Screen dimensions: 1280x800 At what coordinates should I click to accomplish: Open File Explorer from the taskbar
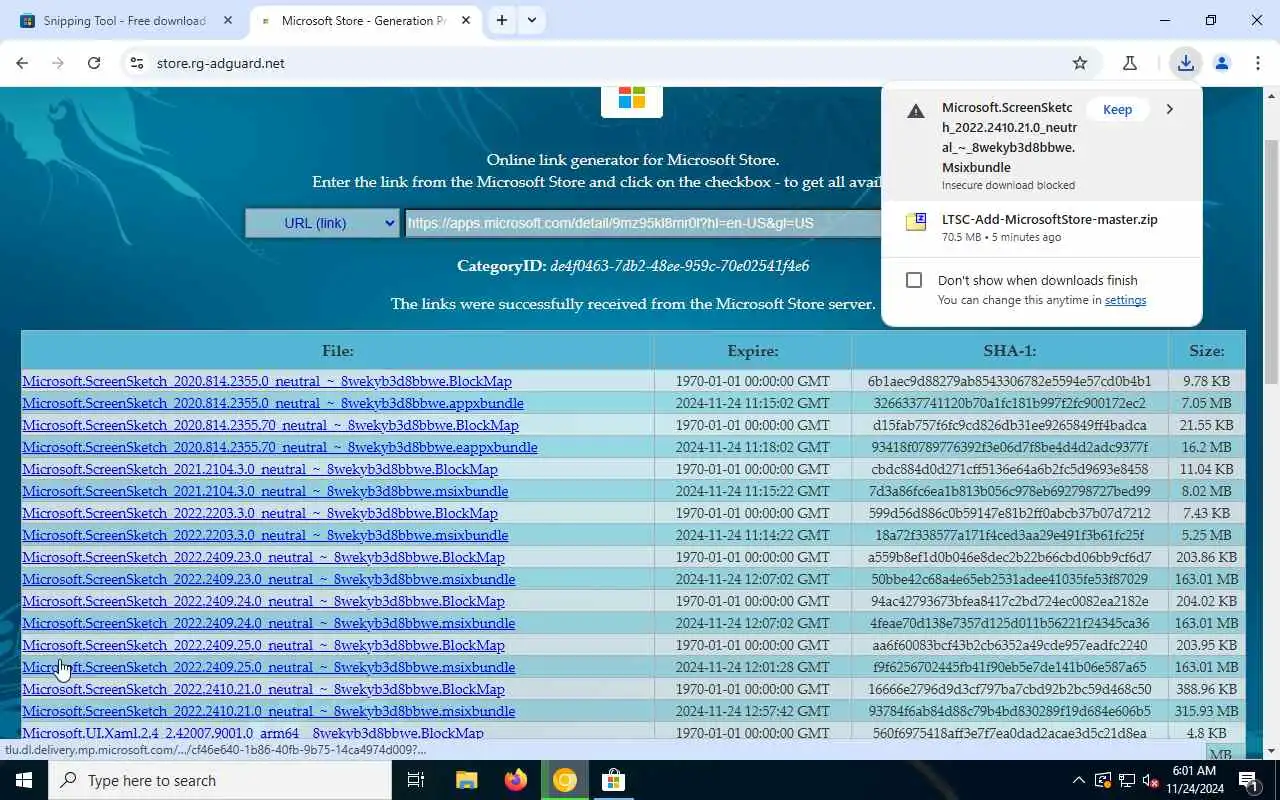pyautogui.click(x=466, y=780)
